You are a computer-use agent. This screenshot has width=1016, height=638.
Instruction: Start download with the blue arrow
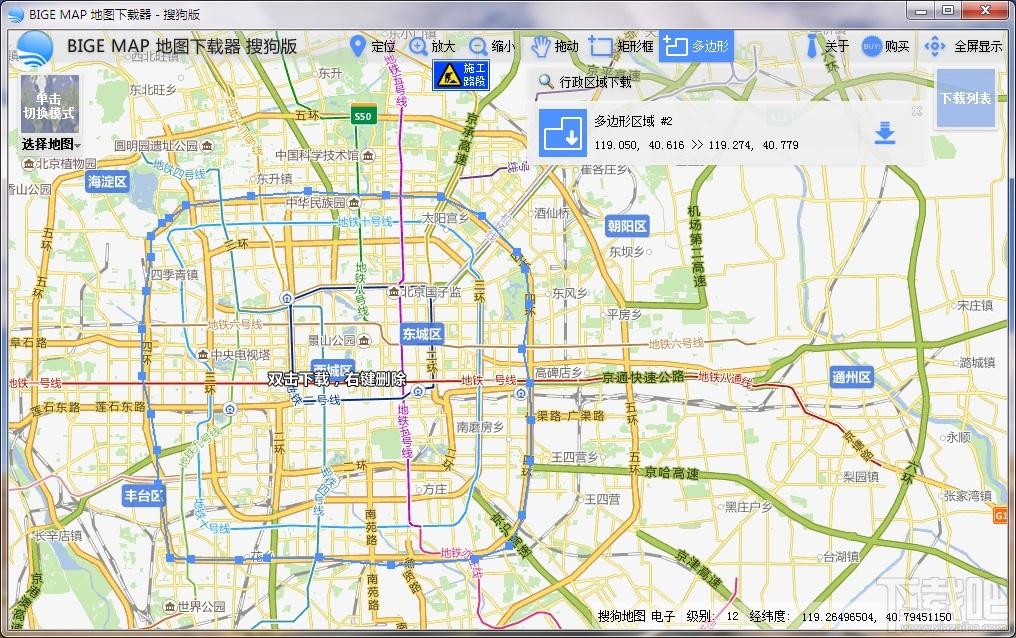pos(884,133)
